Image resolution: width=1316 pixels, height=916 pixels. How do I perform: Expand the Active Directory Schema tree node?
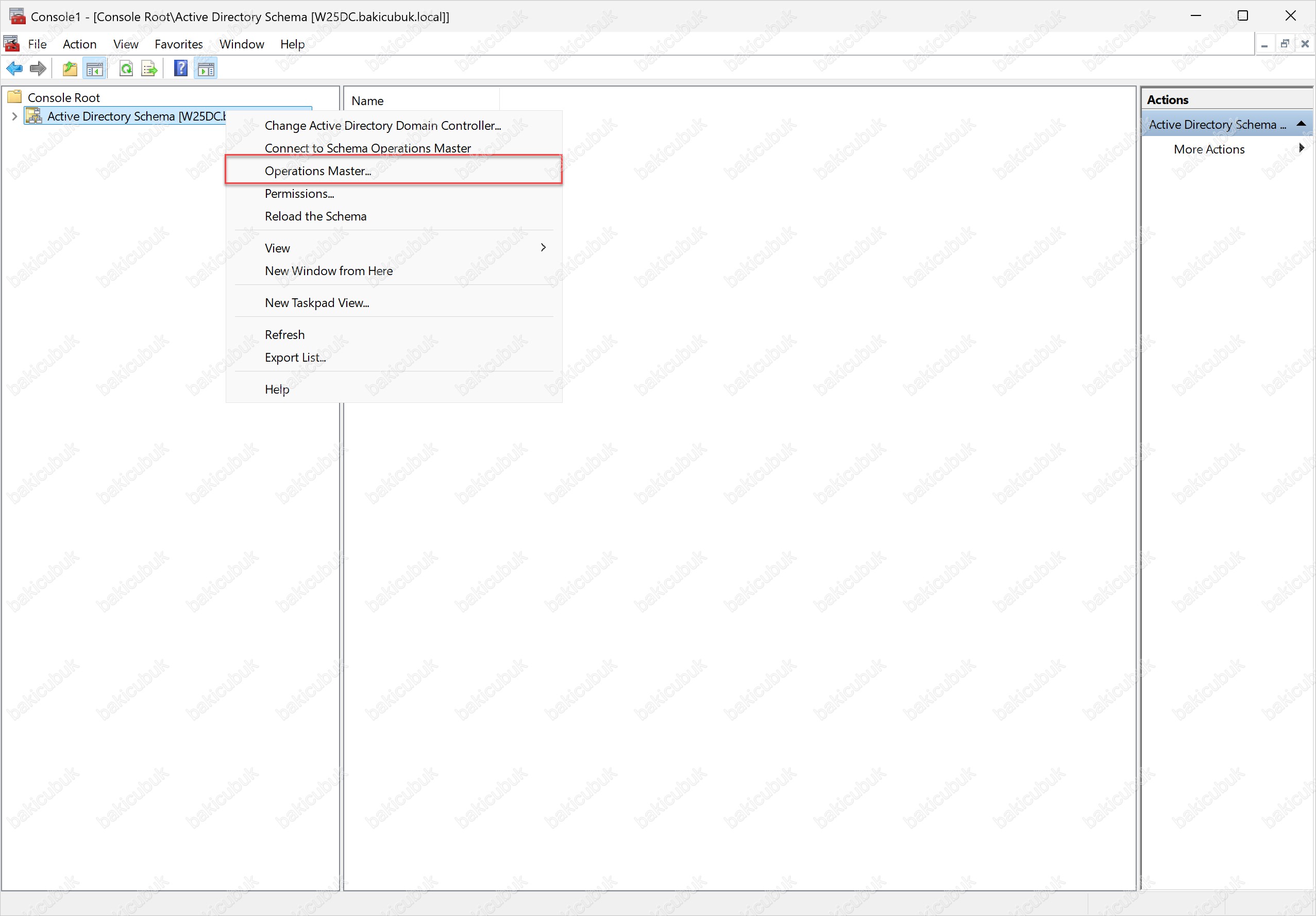coord(14,116)
